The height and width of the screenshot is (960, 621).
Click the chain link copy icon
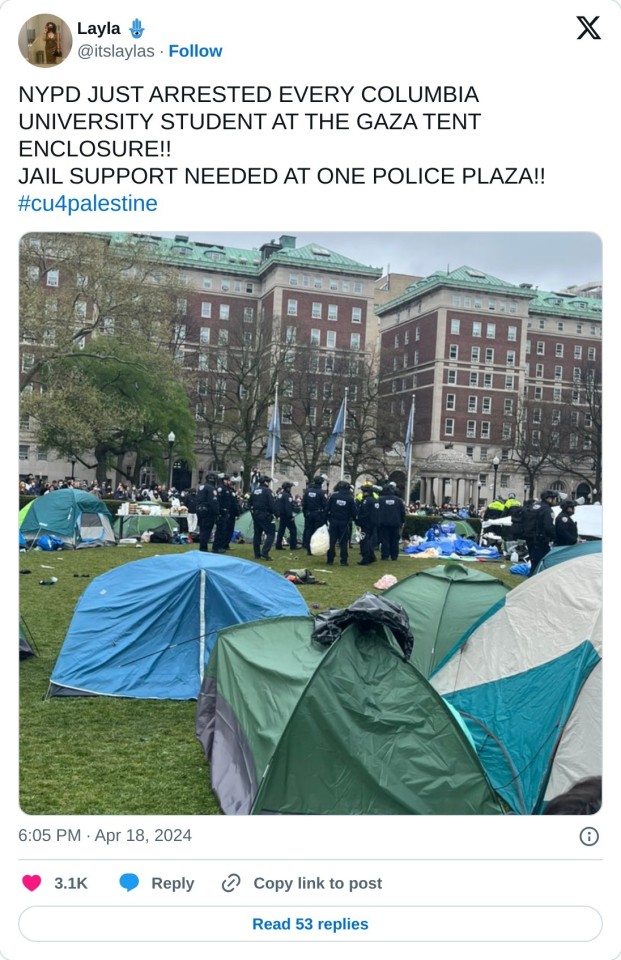click(231, 883)
